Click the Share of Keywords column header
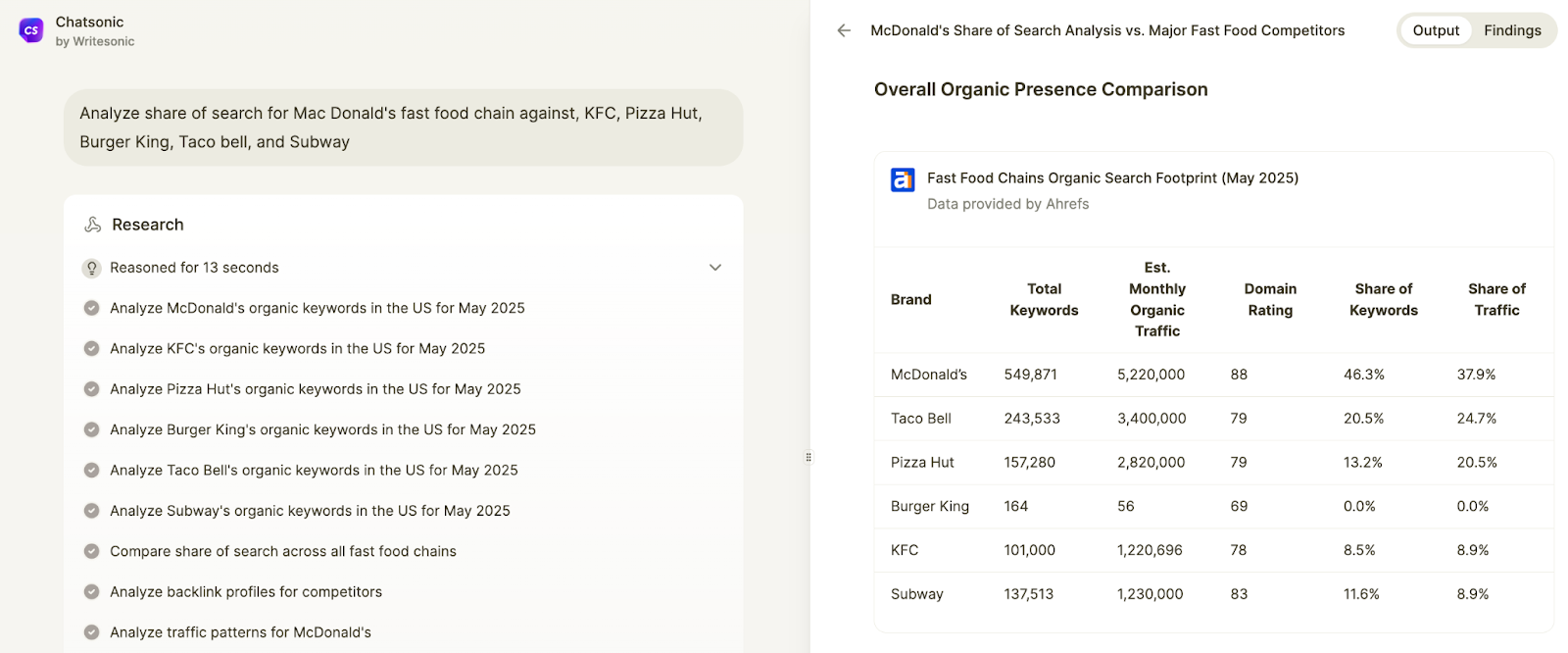Viewport: 1568px width, 653px height. pos(1384,299)
